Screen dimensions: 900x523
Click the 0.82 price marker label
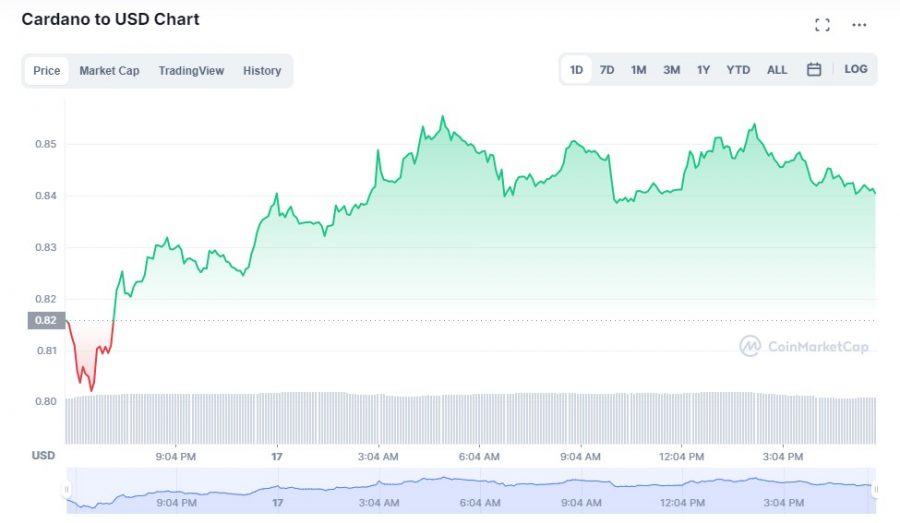46,321
